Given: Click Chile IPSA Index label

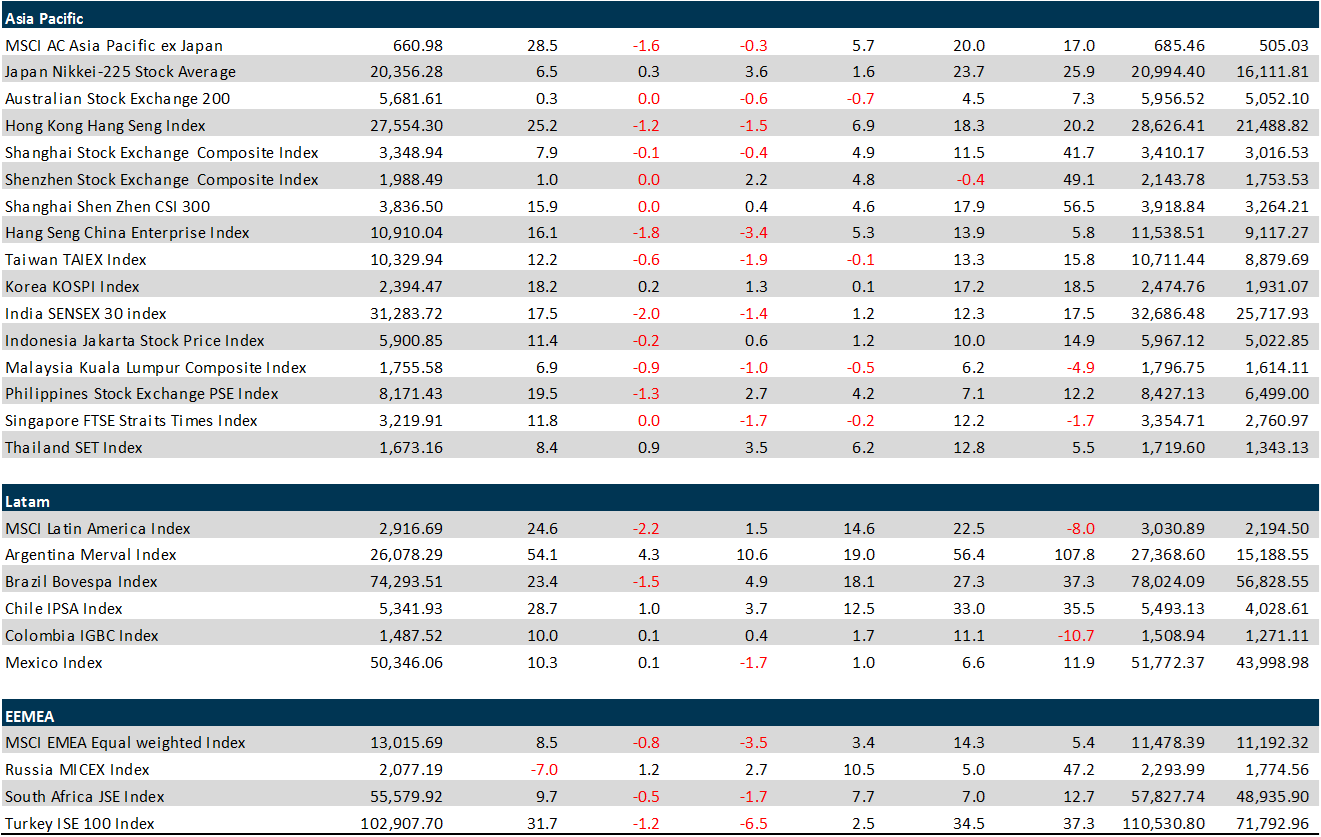Looking at the screenshot, I should [x=64, y=609].
